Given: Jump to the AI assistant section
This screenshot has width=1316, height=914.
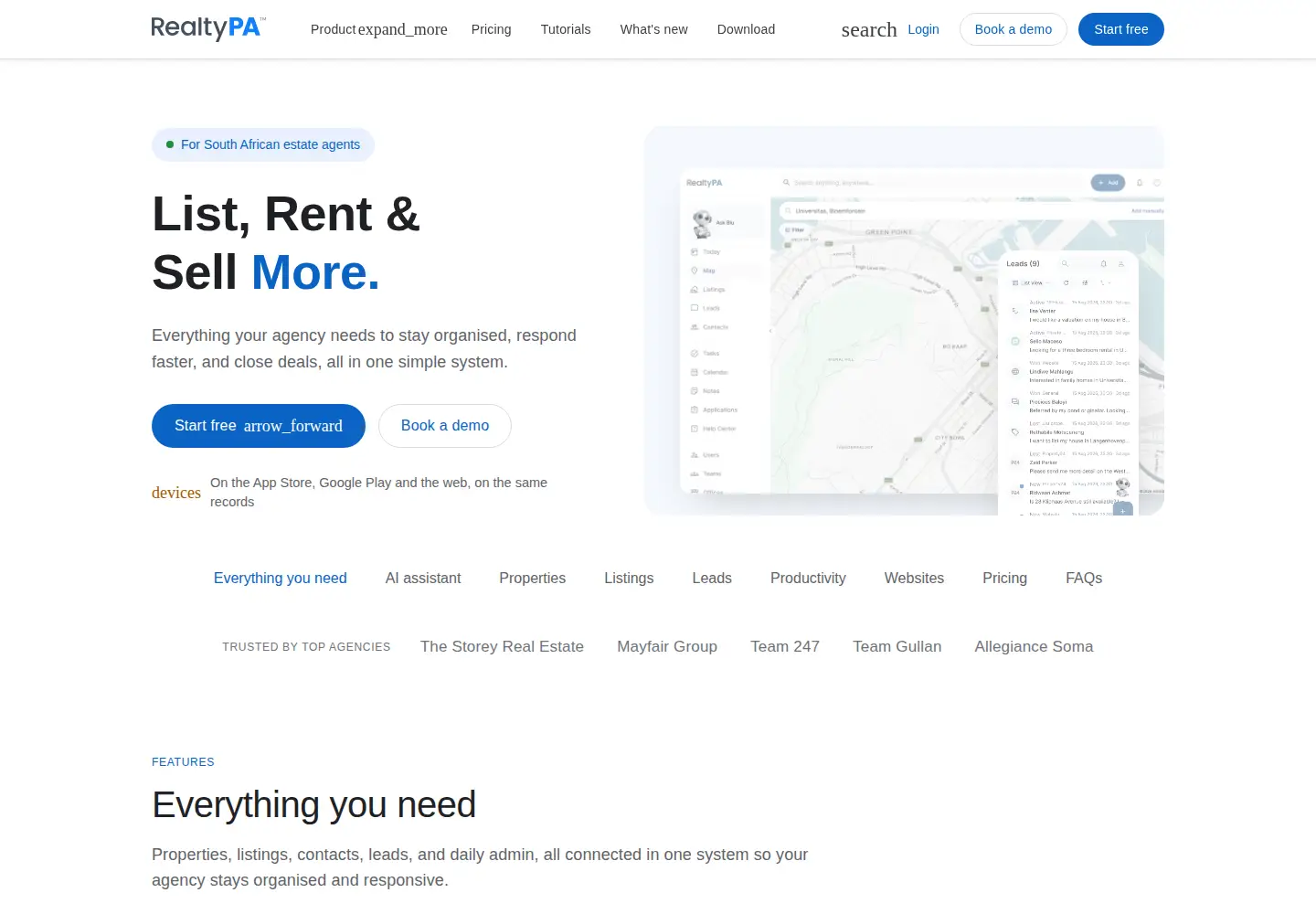Looking at the screenshot, I should click(x=423, y=579).
